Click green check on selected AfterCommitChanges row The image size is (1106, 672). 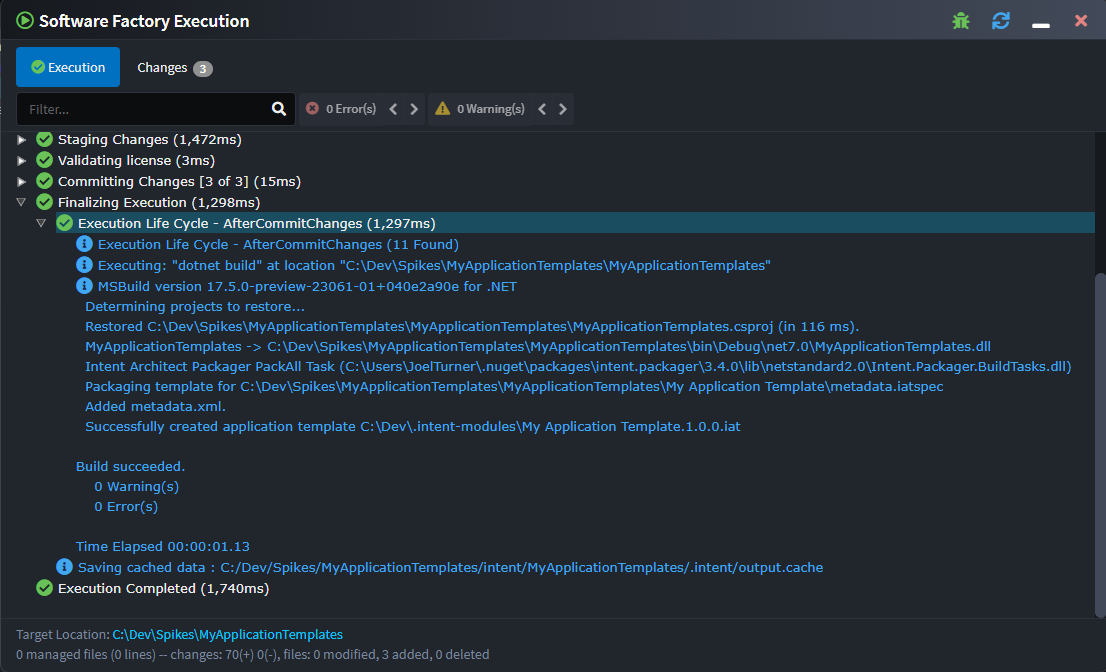[65, 224]
